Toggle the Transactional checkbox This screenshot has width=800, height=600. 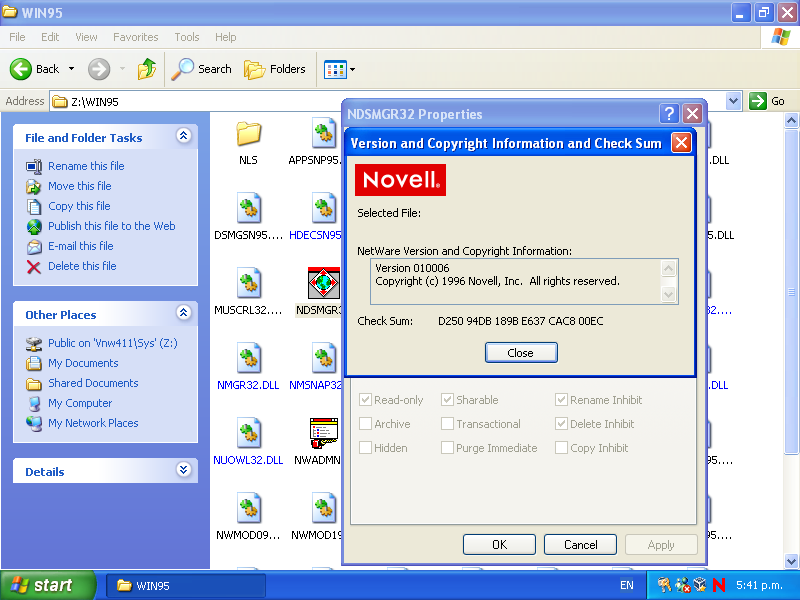tap(447, 423)
